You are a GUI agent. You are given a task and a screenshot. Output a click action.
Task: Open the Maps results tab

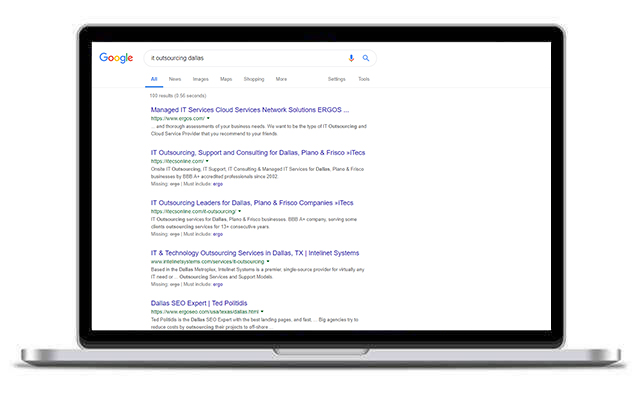click(x=226, y=79)
